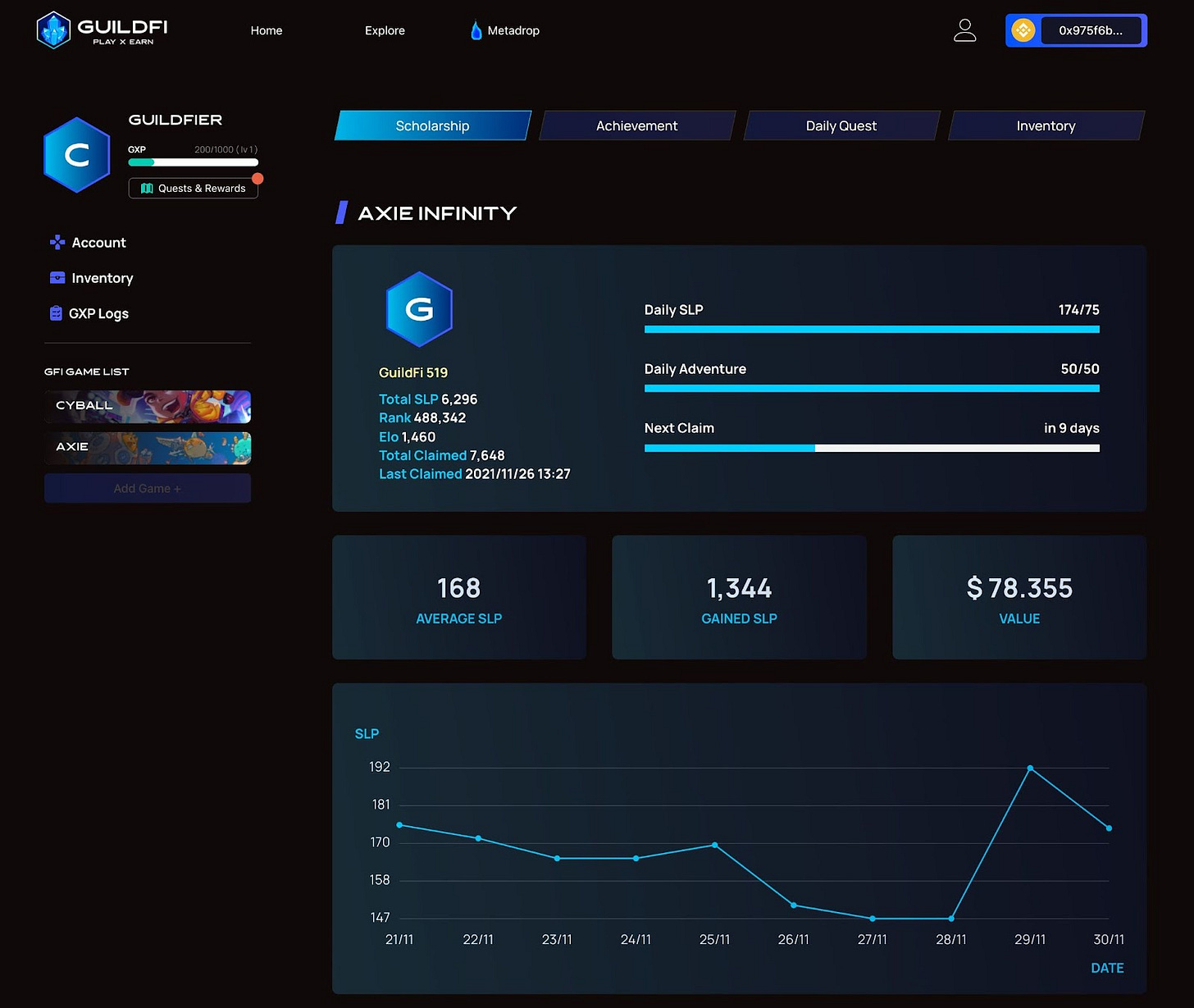Select the CYBALL game banner
The image size is (1194, 1008).
[x=148, y=407]
